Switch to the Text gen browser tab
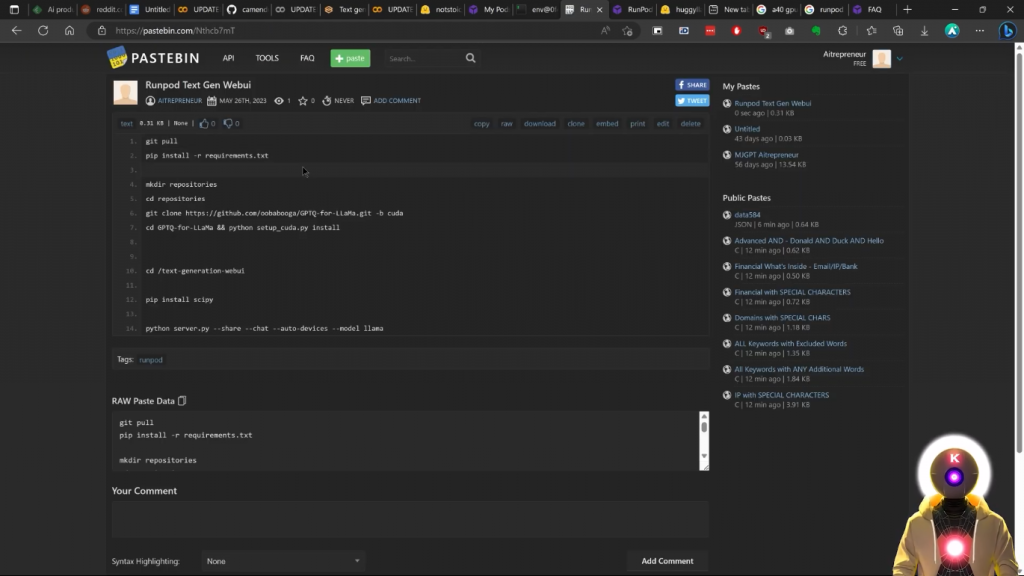This screenshot has width=1024, height=576. click(x=345, y=9)
